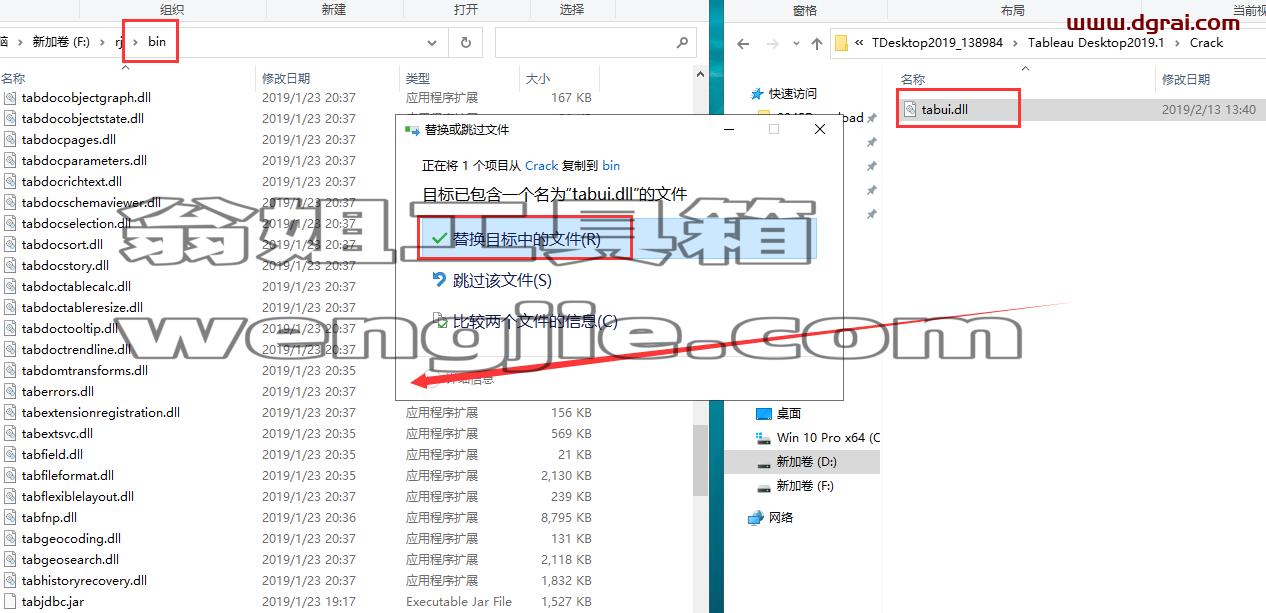
Task: Select tabflexiblelayout.dll in bin folder
Action: [x=78, y=497]
